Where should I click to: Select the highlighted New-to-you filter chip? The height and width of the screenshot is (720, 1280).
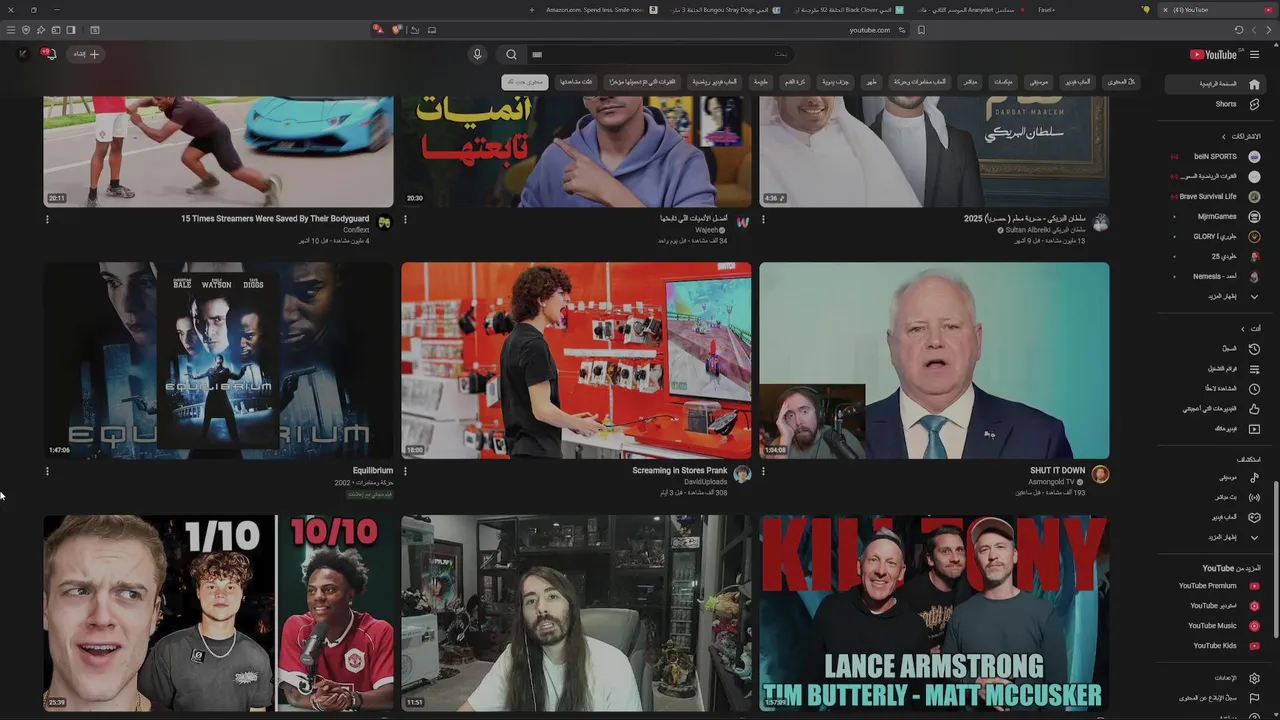pos(525,82)
